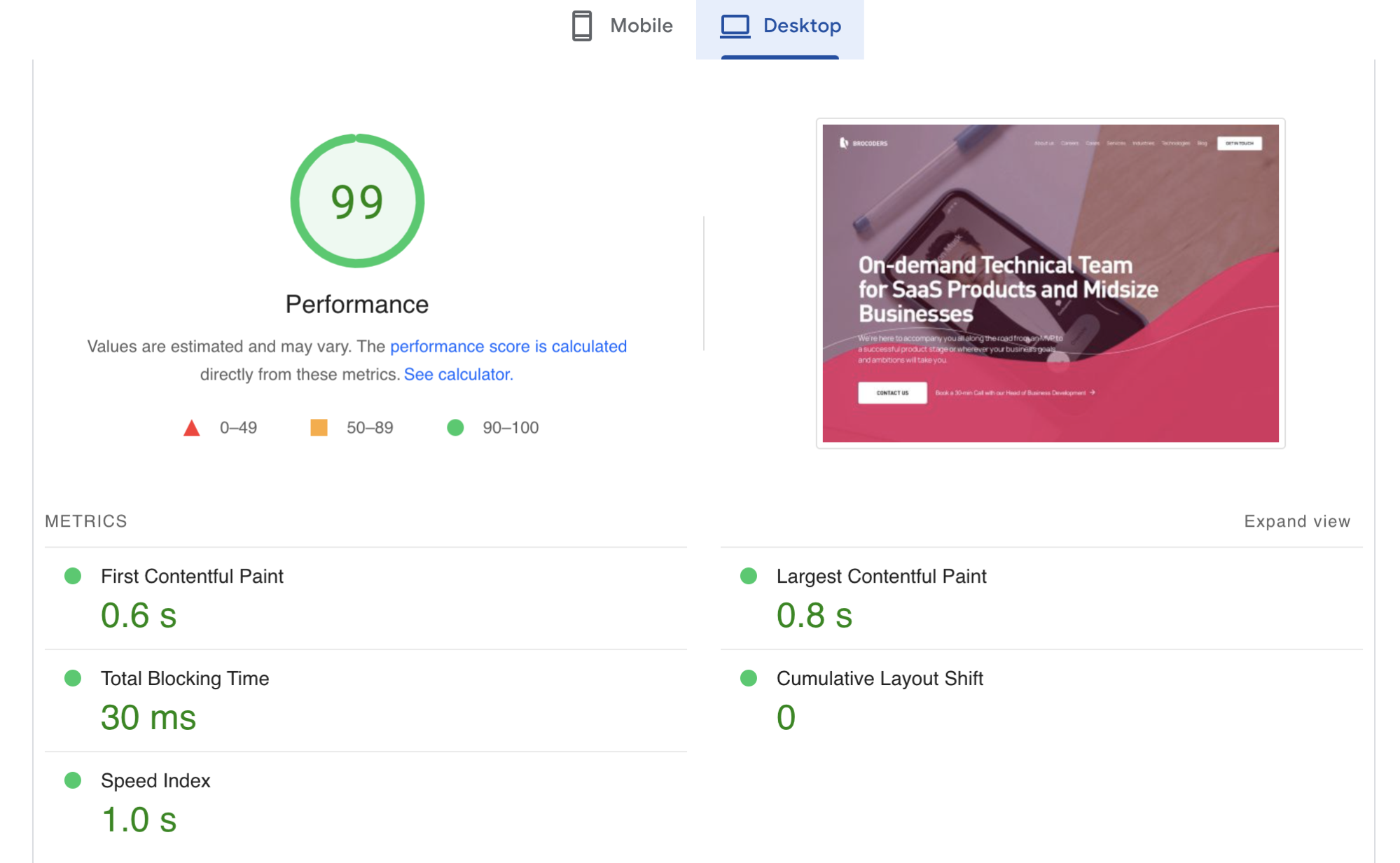Click the 'Total Blocking Time' label
Image resolution: width=1400 pixels, height=863 pixels.
pyautogui.click(x=185, y=678)
